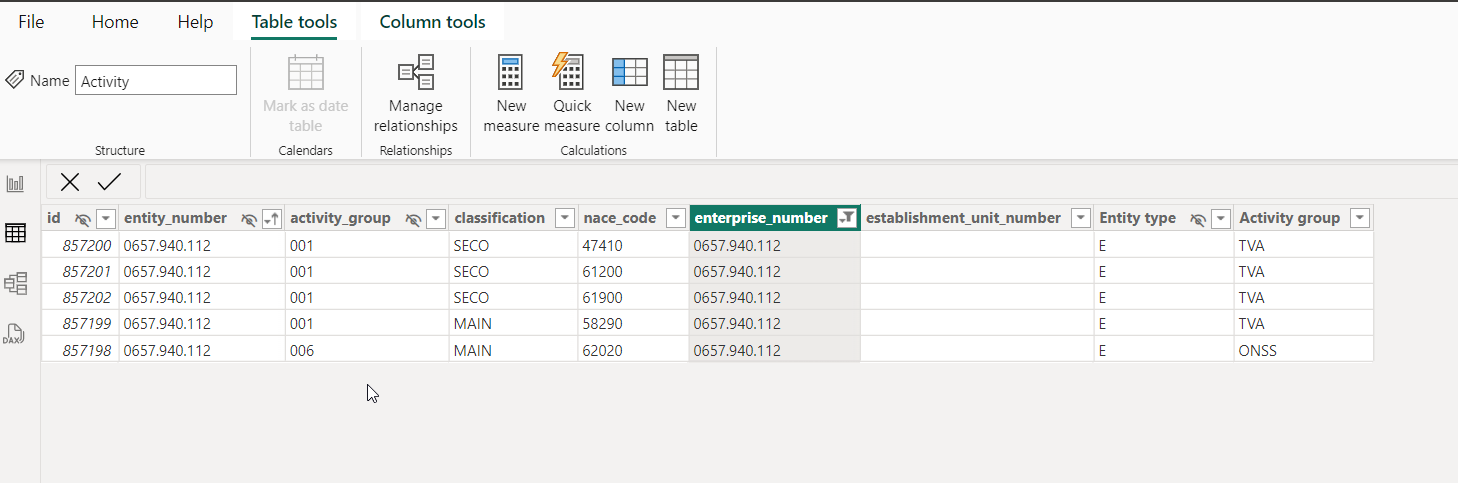Click MAIN classification cell in row 857199
This screenshot has height=483, width=1458.
click(x=513, y=323)
